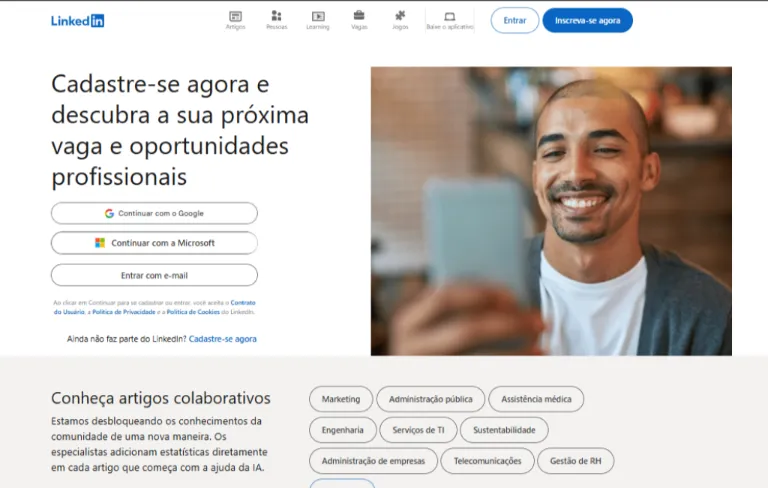The width and height of the screenshot is (768, 488).
Task: Select the Administração pública topic chip
Action: [431, 399]
